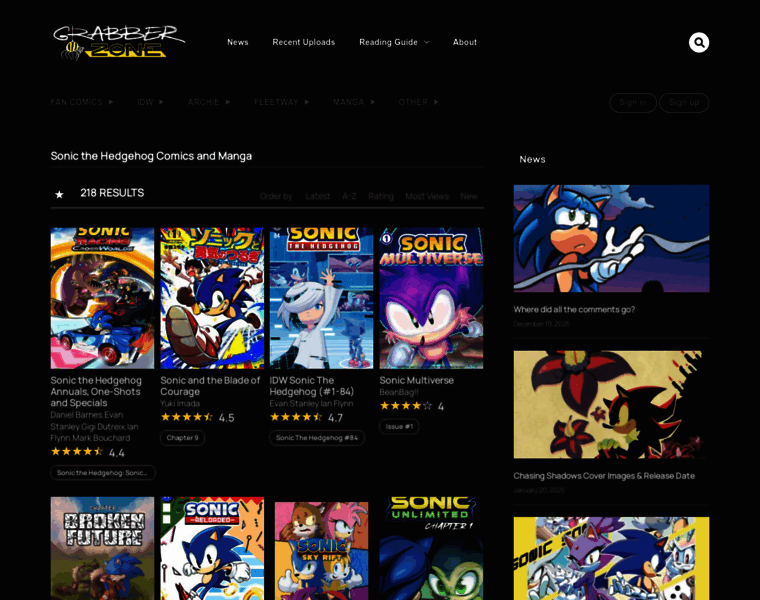
Task: Click the News sidebar heading
Action: (532, 159)
